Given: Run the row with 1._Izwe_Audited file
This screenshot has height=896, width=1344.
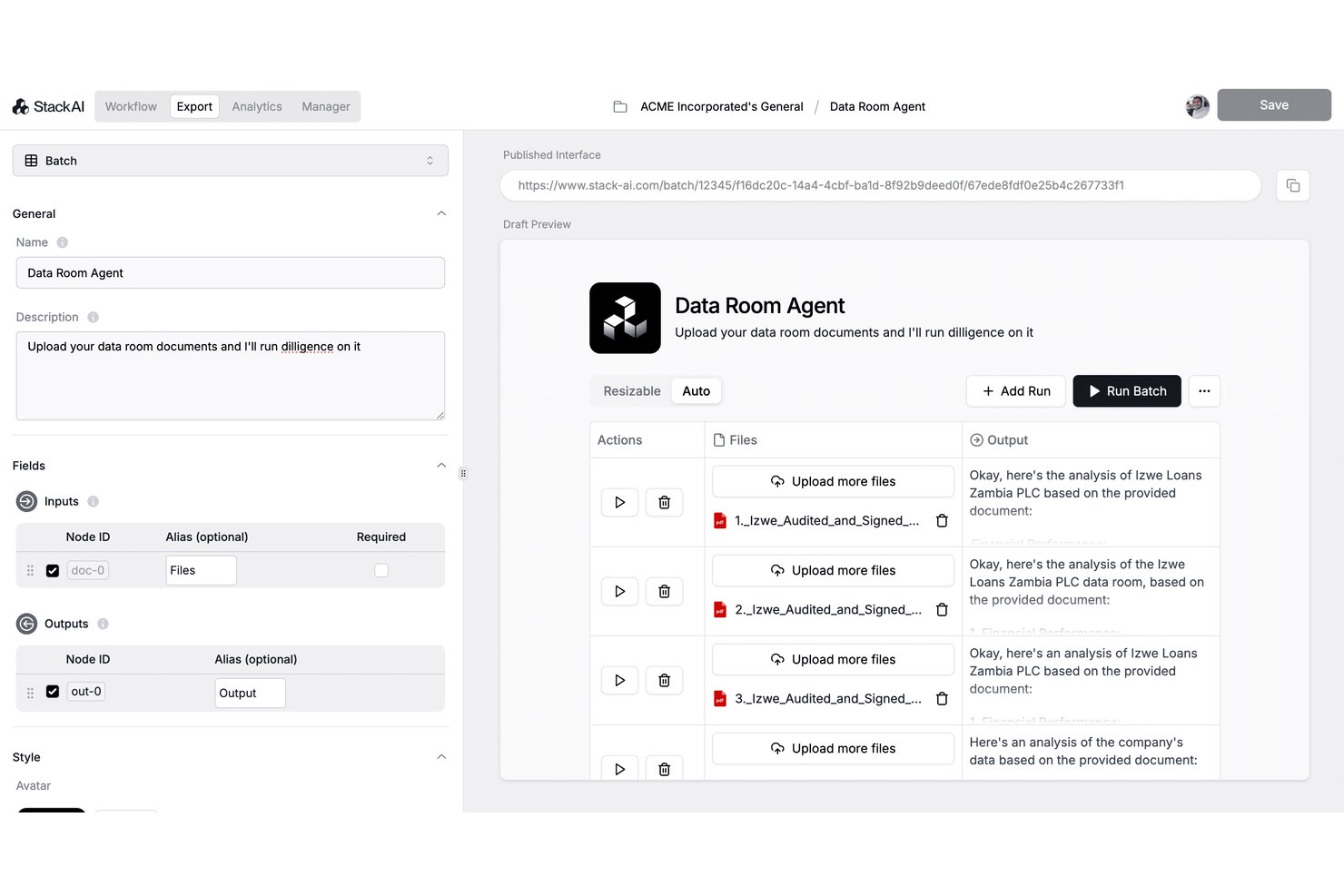Looking at the screenshot, I should 620,502.
